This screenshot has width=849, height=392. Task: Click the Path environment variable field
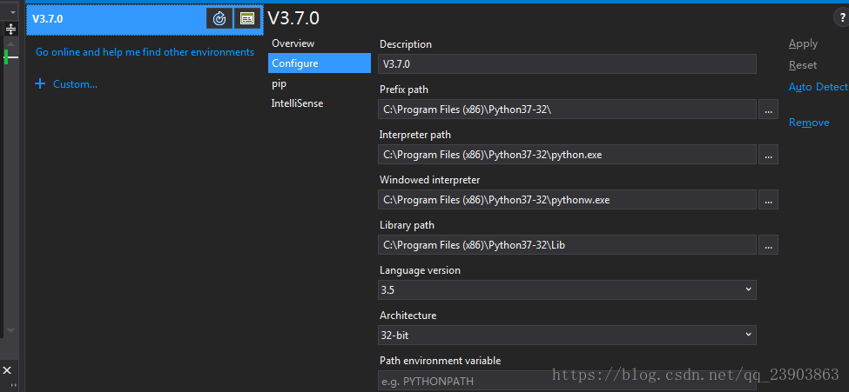[x=567, y=380]
